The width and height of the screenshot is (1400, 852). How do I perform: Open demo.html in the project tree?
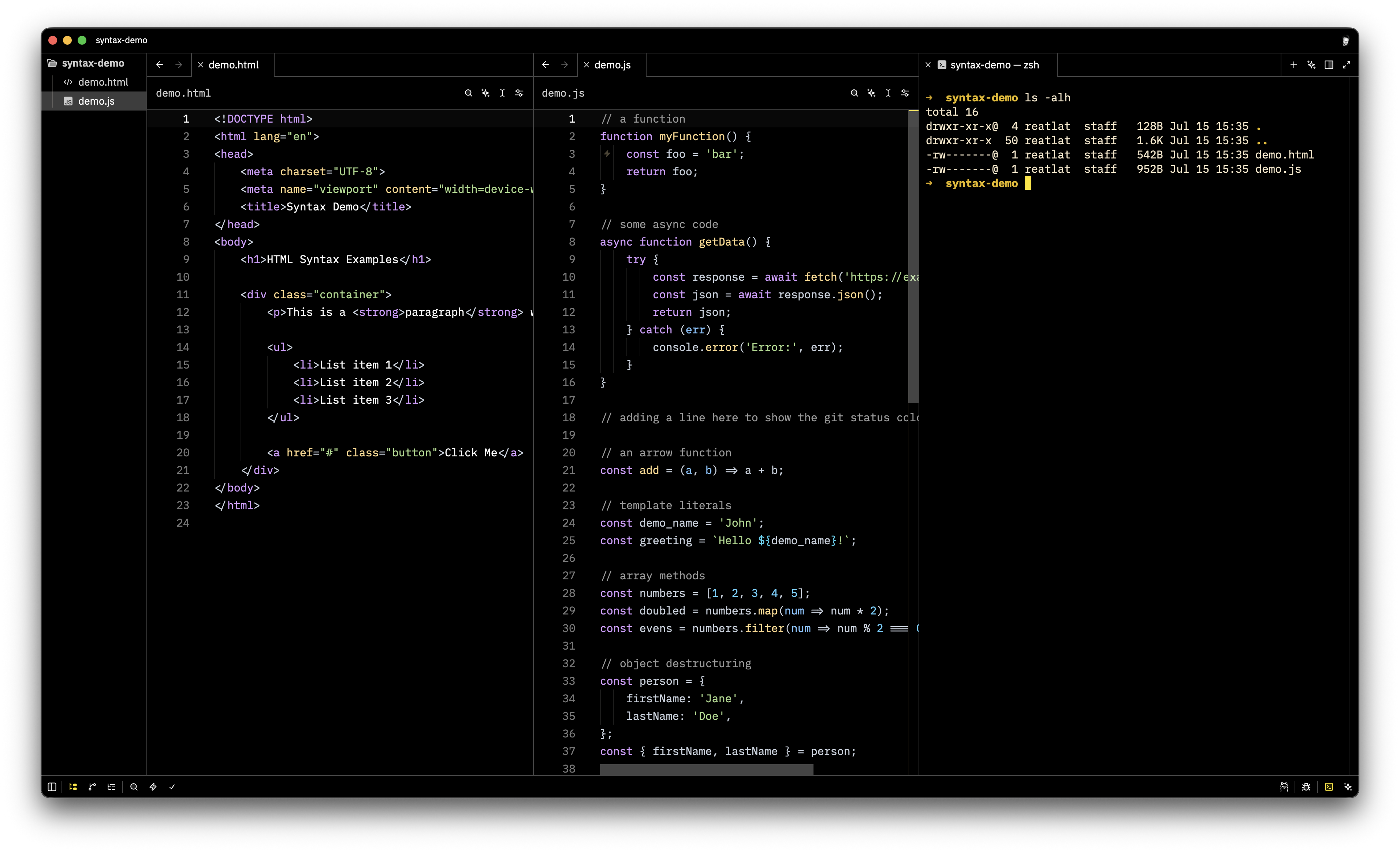(x=103, y=82)
